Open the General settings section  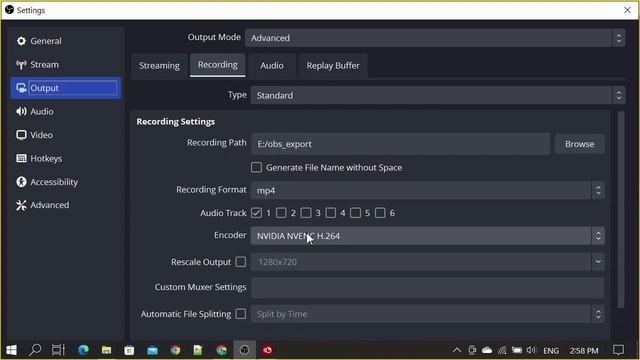66,41
